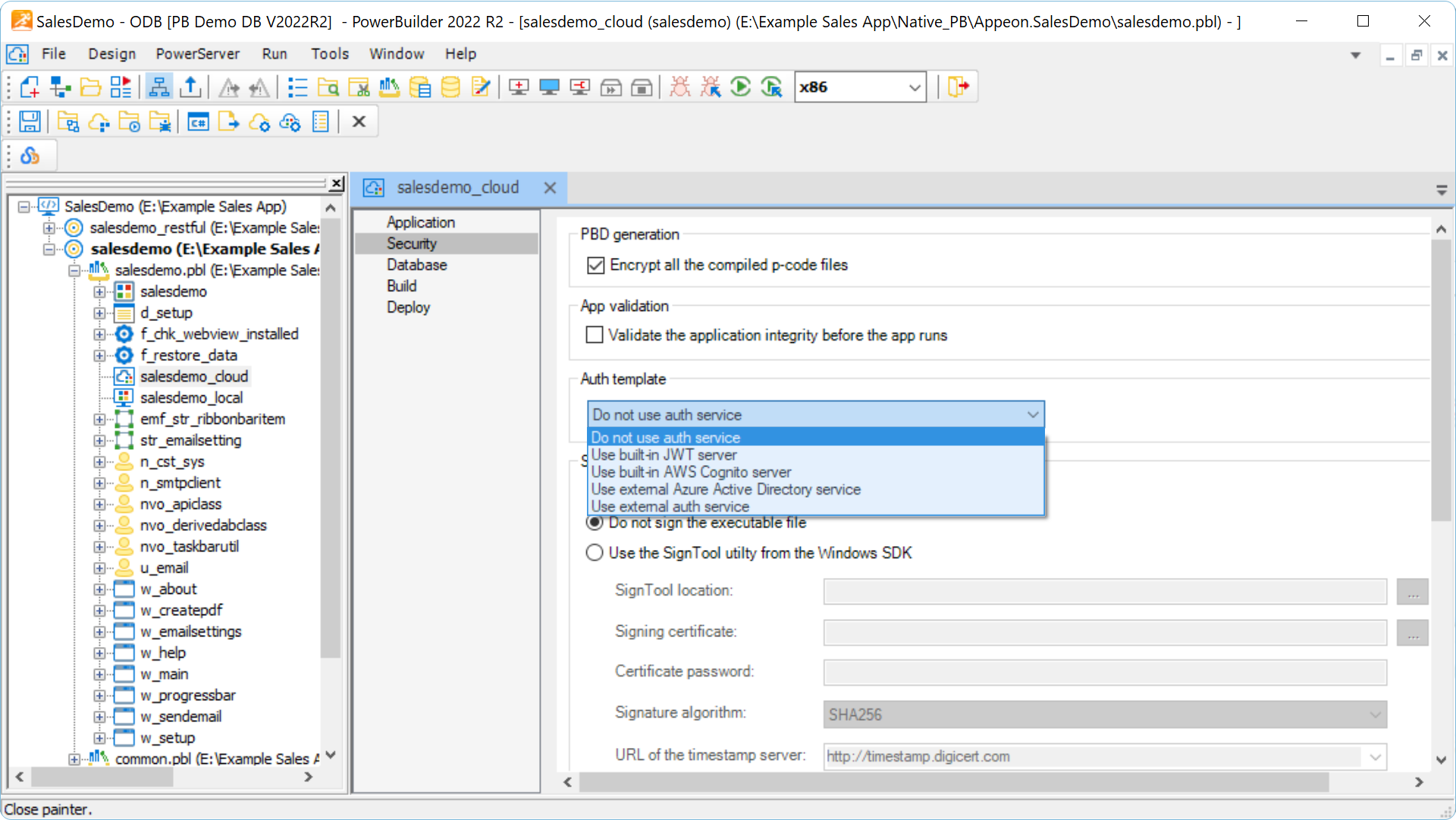Click the Certificate password field

(x=1105, y=672)
